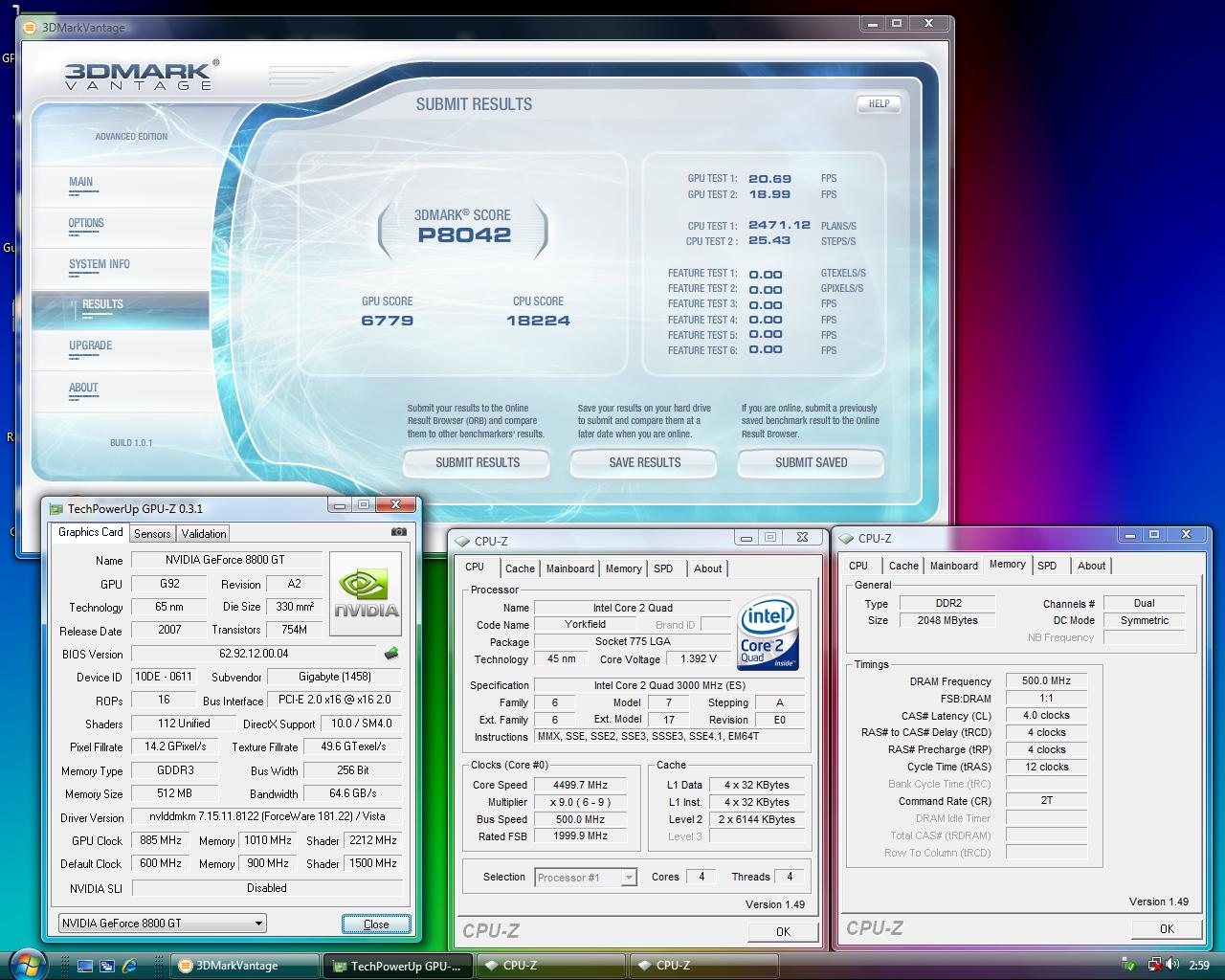Open About tab in right CPU-Z window

1091,566
